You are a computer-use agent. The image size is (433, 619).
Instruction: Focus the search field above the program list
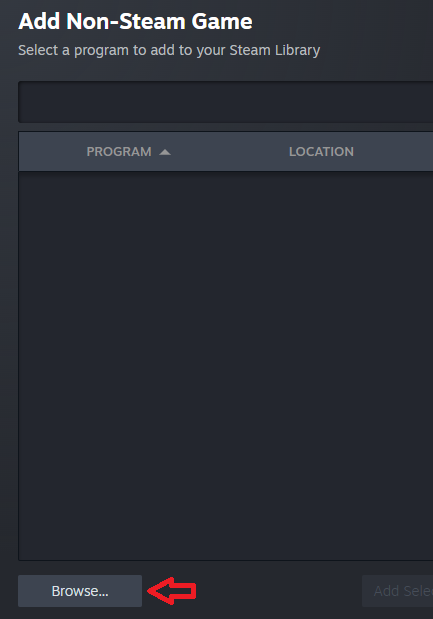[x=225, y=102]
